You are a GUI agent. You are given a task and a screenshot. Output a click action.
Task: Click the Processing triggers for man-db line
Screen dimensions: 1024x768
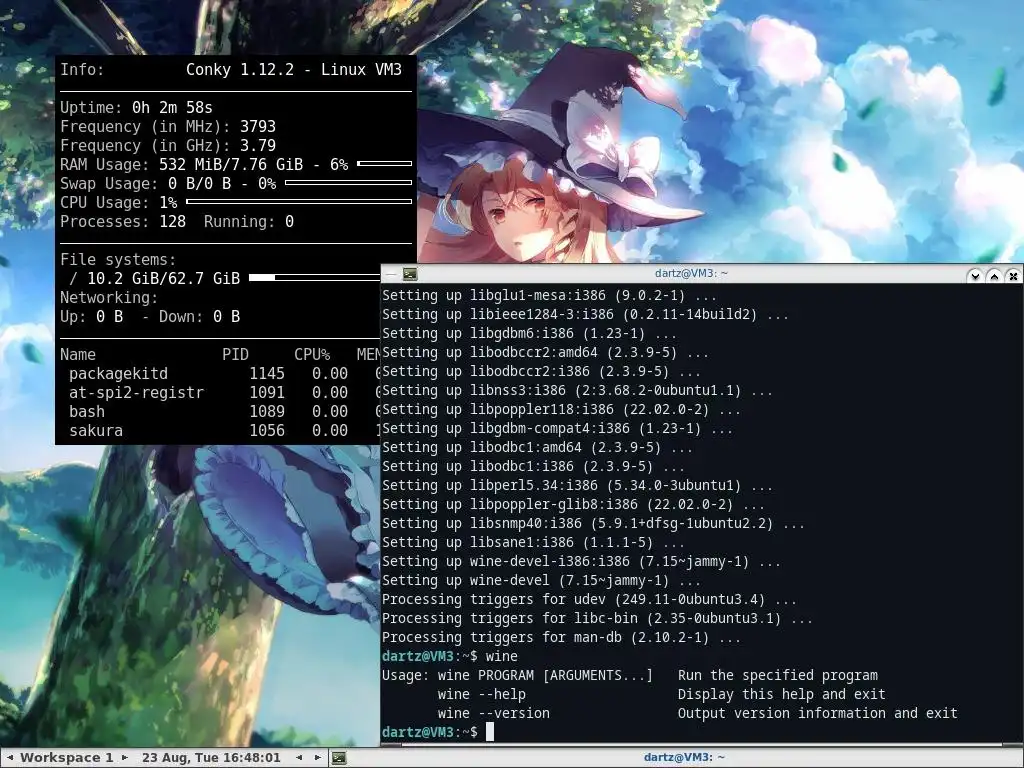[x=561, y=636]
